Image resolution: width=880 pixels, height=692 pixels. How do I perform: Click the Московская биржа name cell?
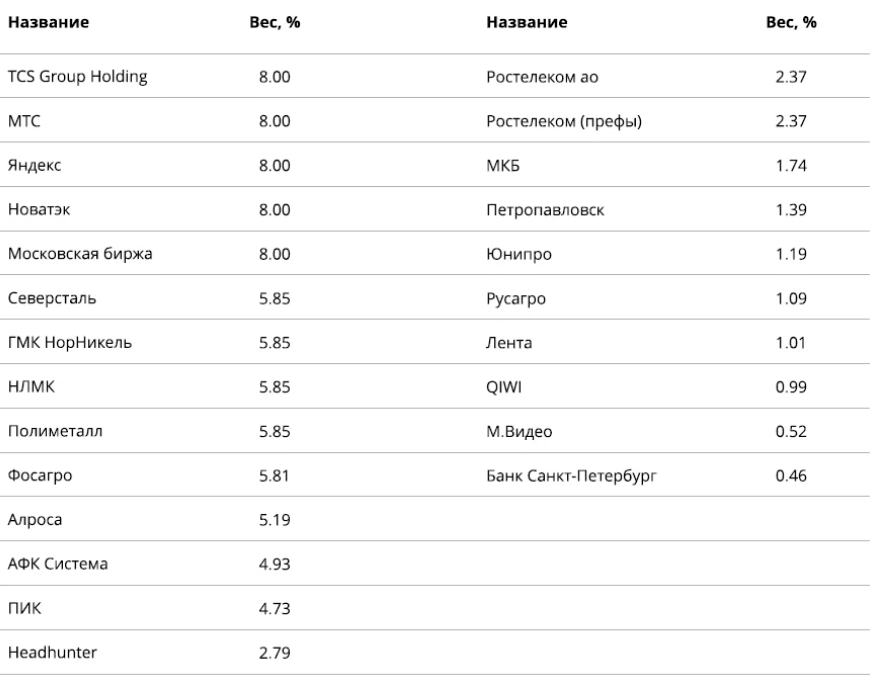pyautogui.click(x=80, y=254)
